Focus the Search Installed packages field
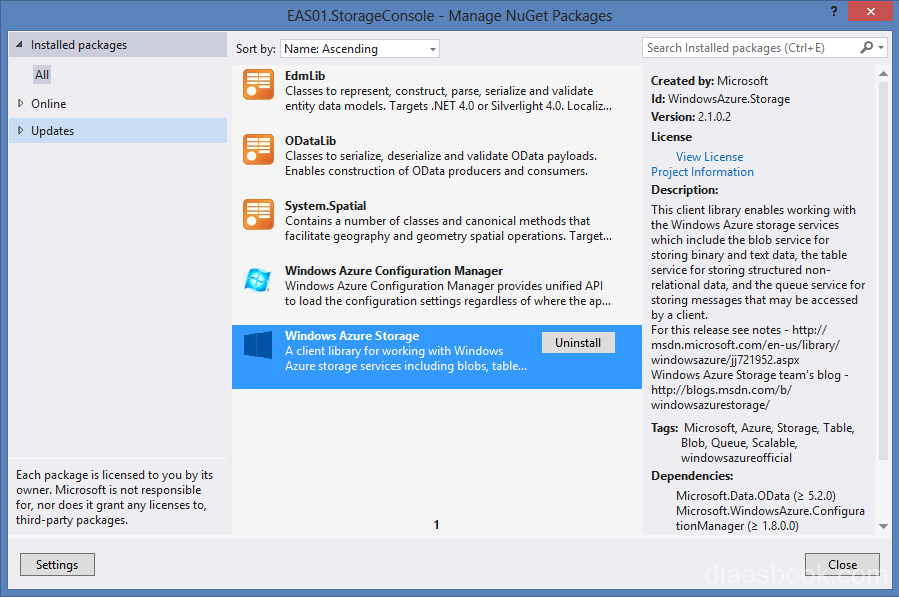Viewport: 899px width, 597px height. (751, 48)
